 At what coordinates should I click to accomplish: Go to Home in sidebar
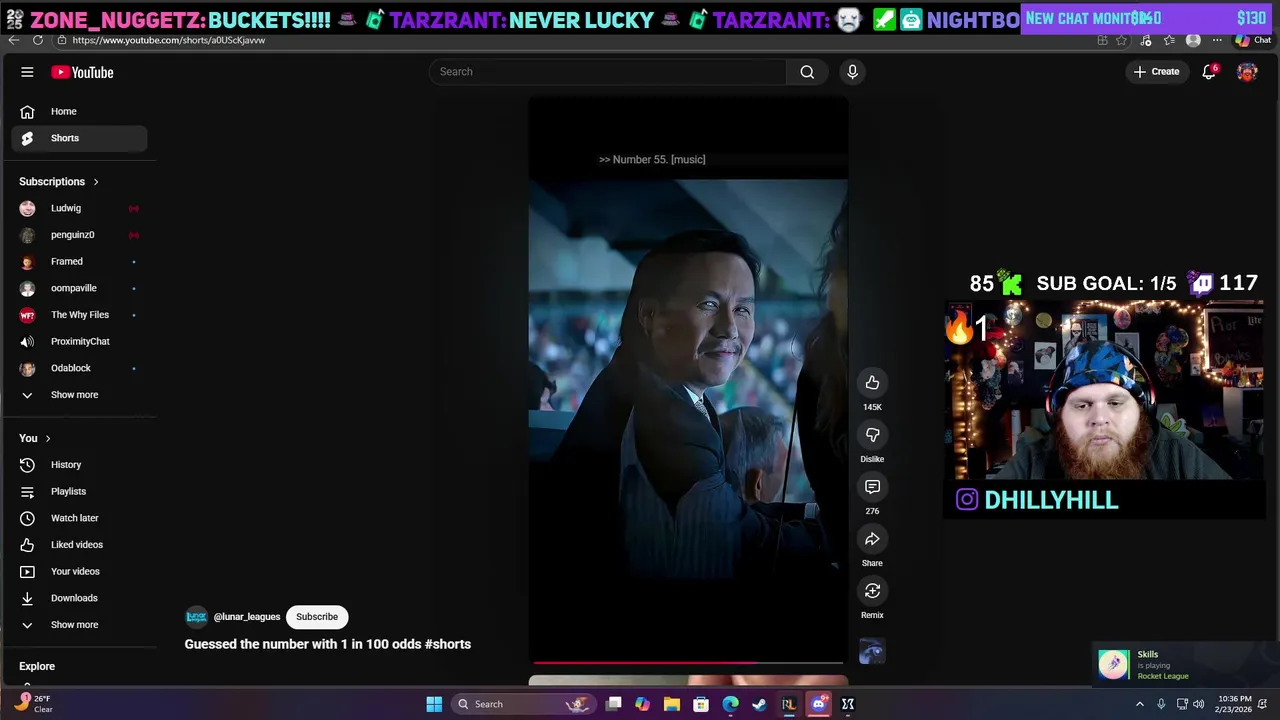coord(80,112)
